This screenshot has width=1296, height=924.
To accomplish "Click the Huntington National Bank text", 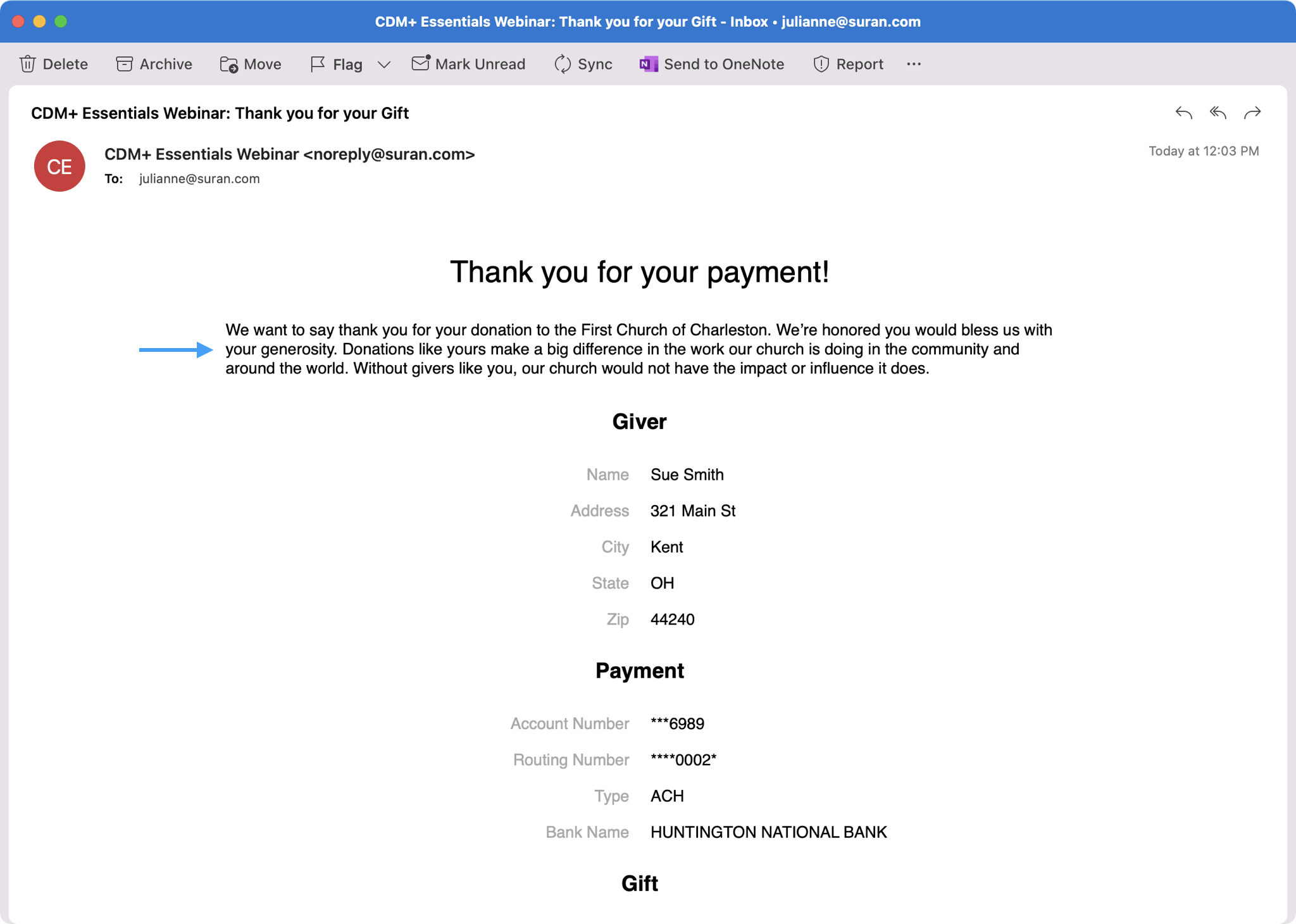I will (768, 832).
